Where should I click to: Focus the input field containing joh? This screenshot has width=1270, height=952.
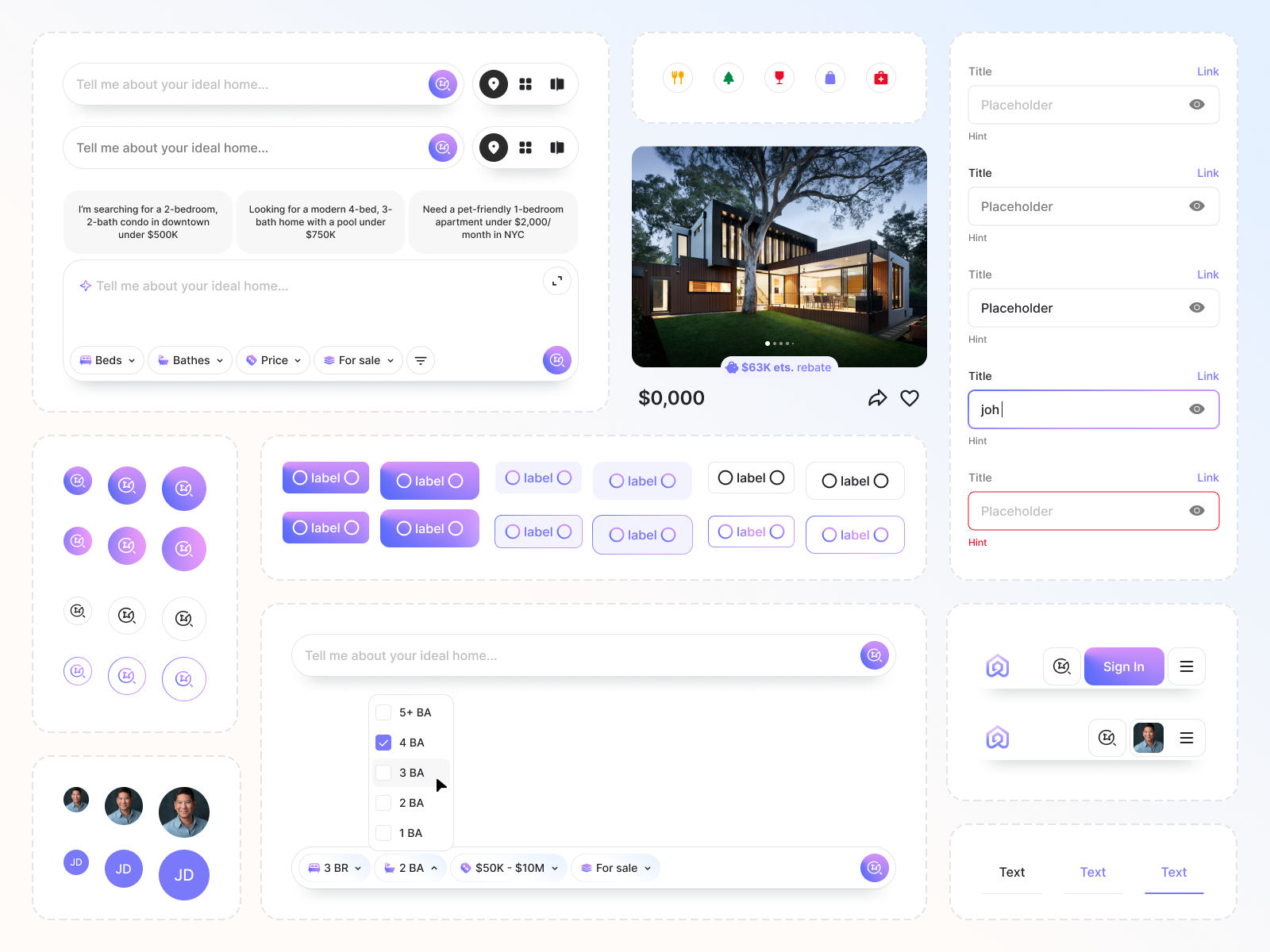coord(1094,409)
